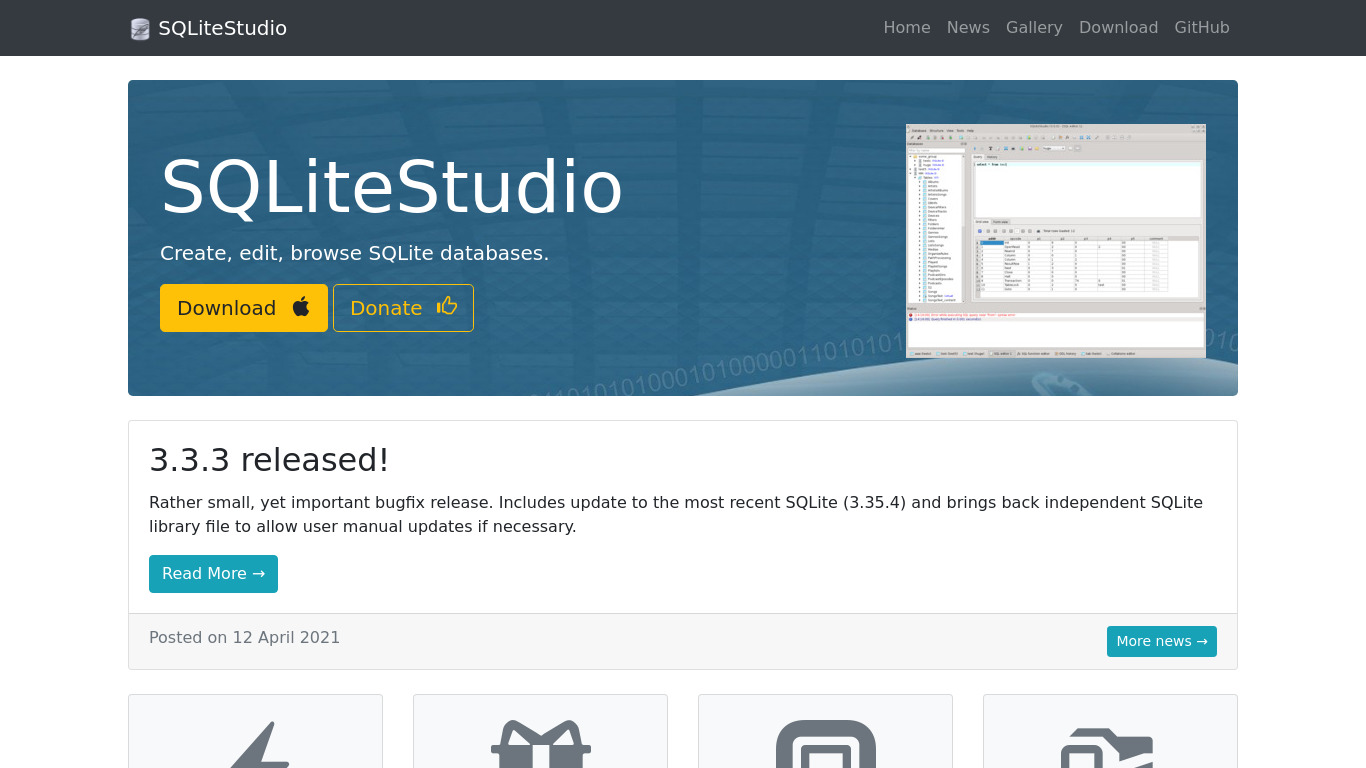The image size is (1366, 768).
Task: Click the lightning bolt feature icon
Action: click(x=256, y=744)
